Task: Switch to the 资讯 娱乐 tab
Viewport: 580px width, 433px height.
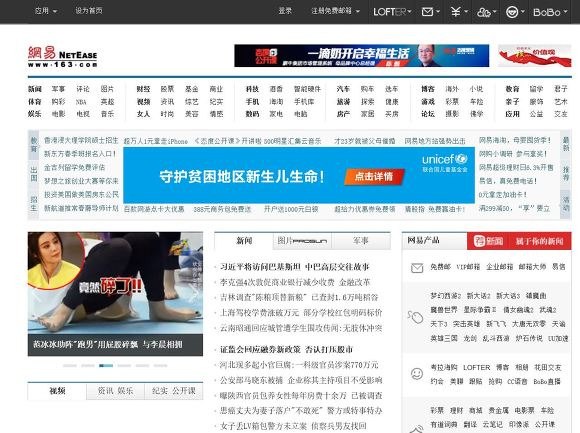Action: 115,391
